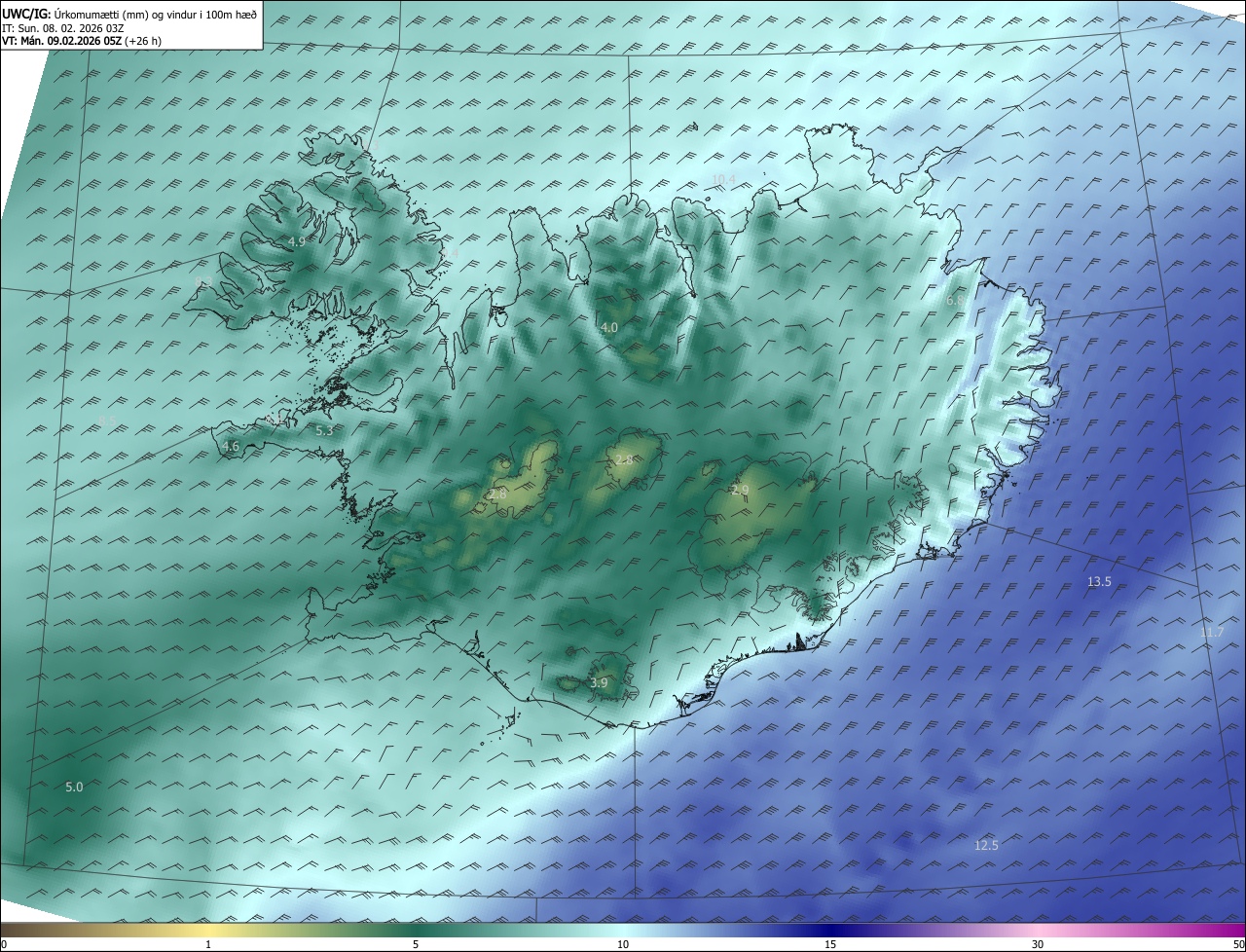Screen dimensions: 1246x952
Task: Click the 5.3 value label
Action: coord(325,430)
